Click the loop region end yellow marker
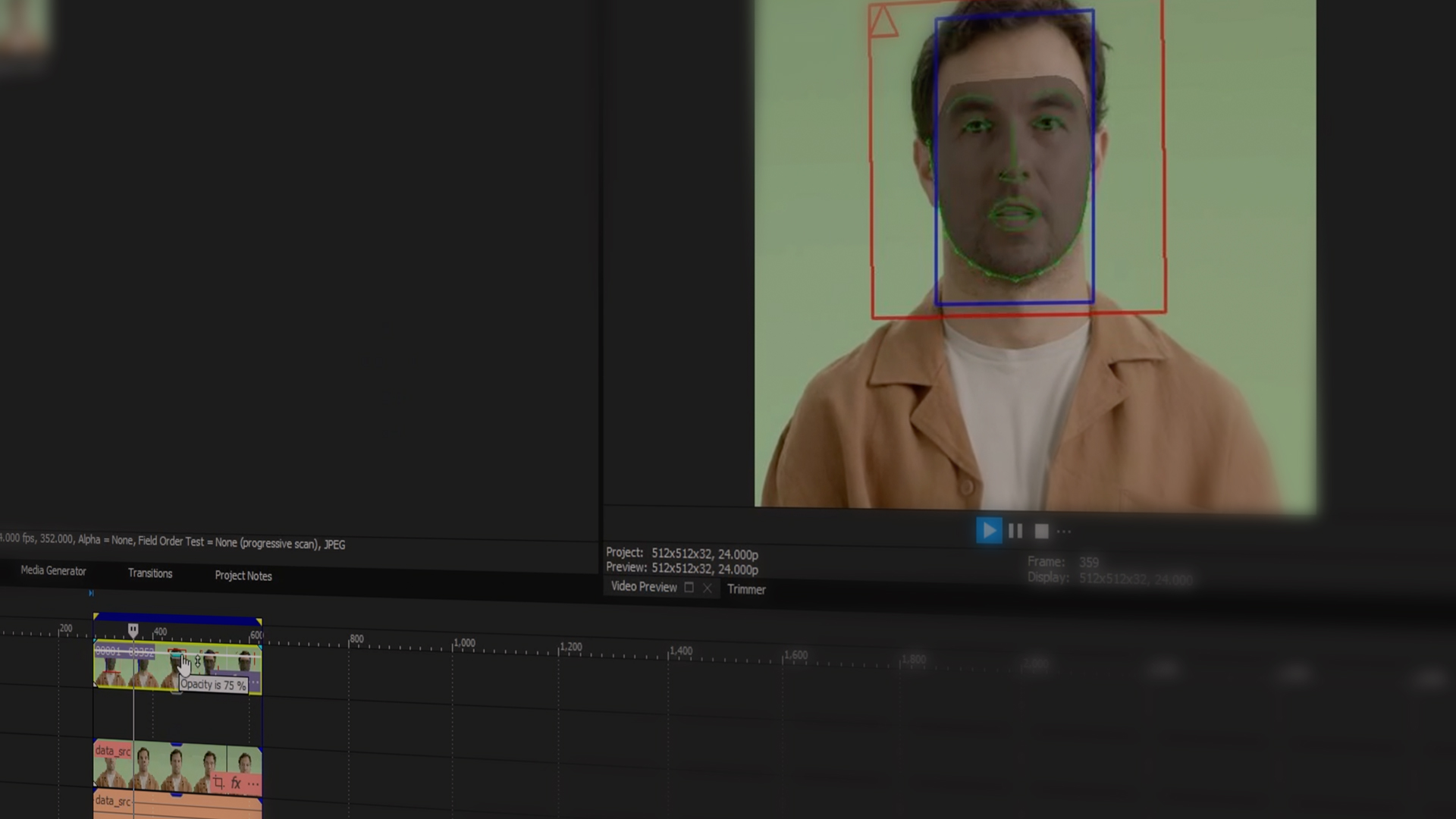The width and height of the screenshot is (1456, 819). [x=259, y=622]
